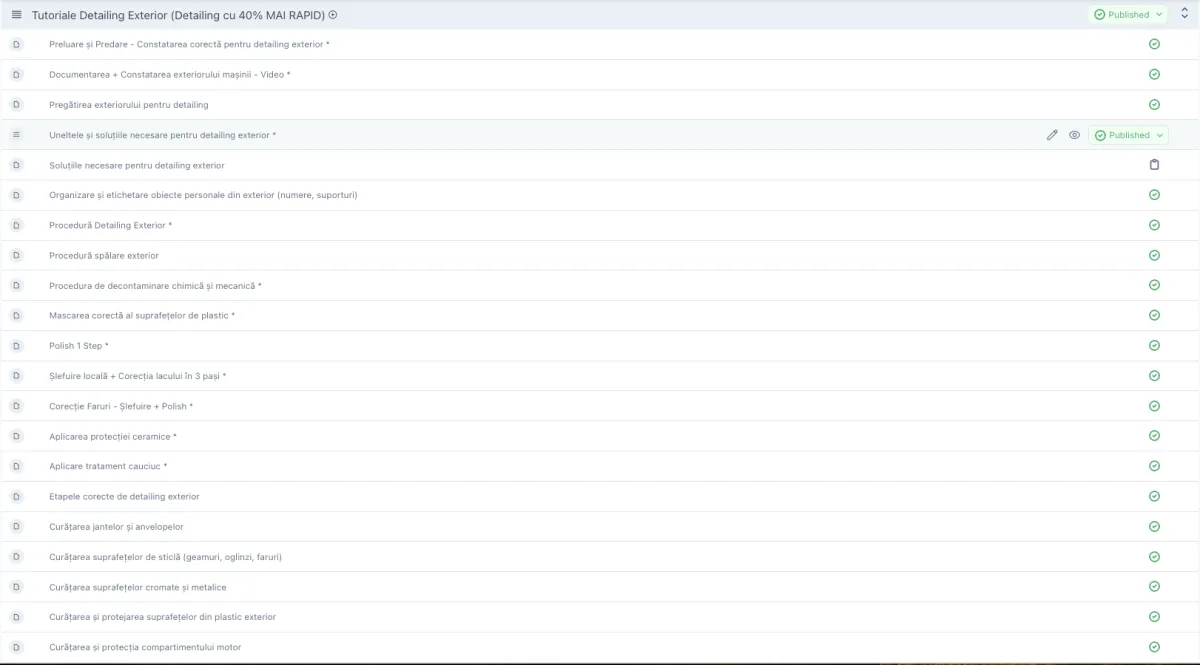Click published check icon for Mascarea corectă
This screenshot has width=1200, height=665.
pyautogui.click(x=1154, y=315)
